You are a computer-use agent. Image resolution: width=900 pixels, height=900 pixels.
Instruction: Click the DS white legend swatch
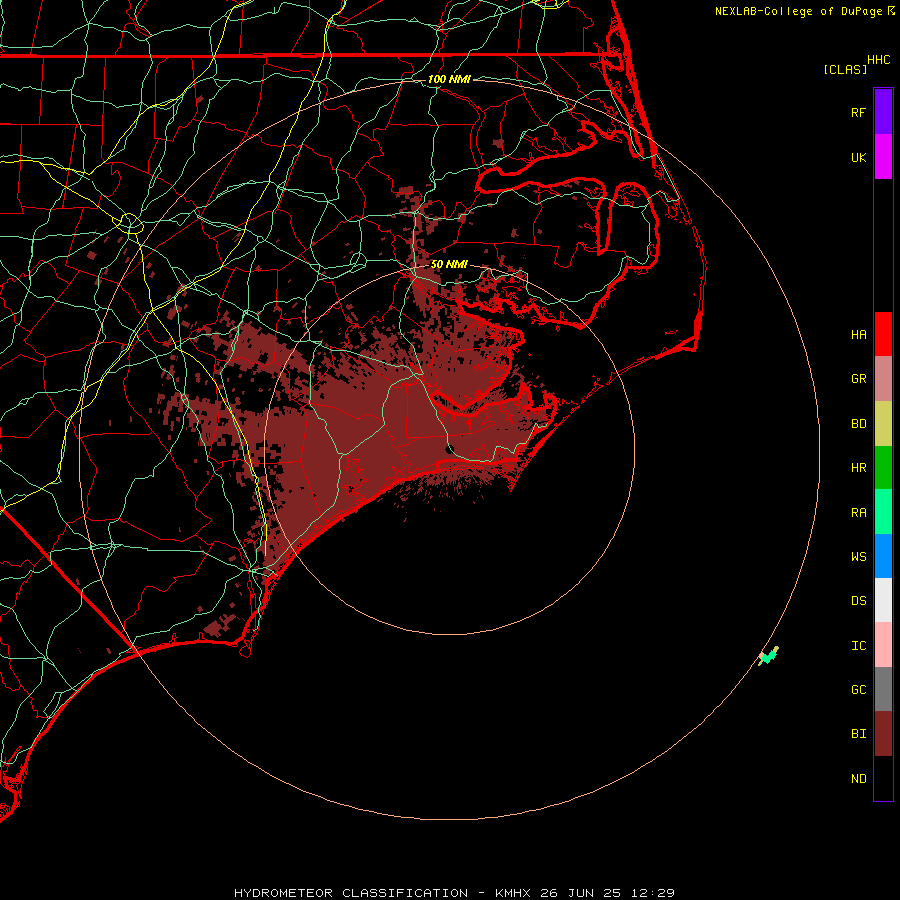[x=883, y=600]
